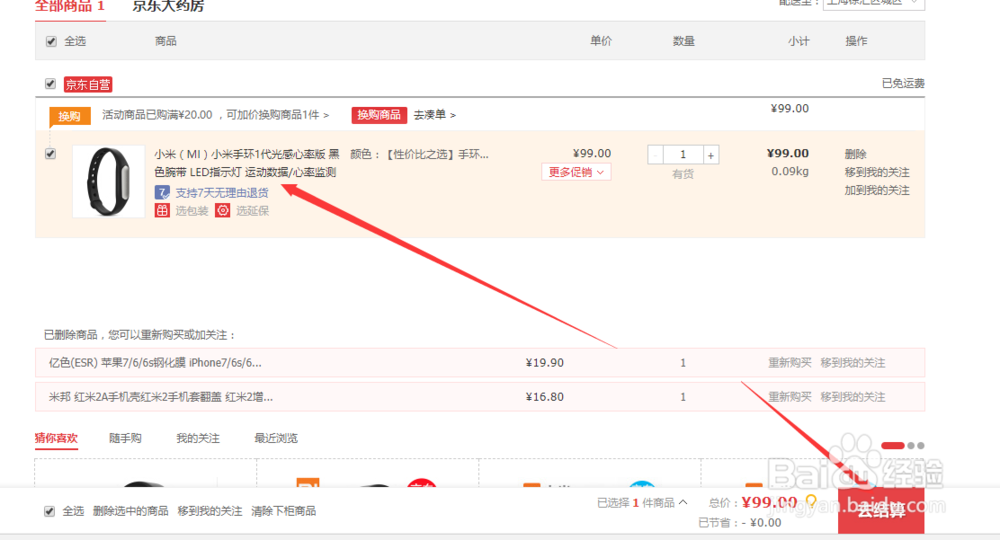Click the orange 换购 tag
The height and width of the screenshot is (540, 1000).
point(70,116)
